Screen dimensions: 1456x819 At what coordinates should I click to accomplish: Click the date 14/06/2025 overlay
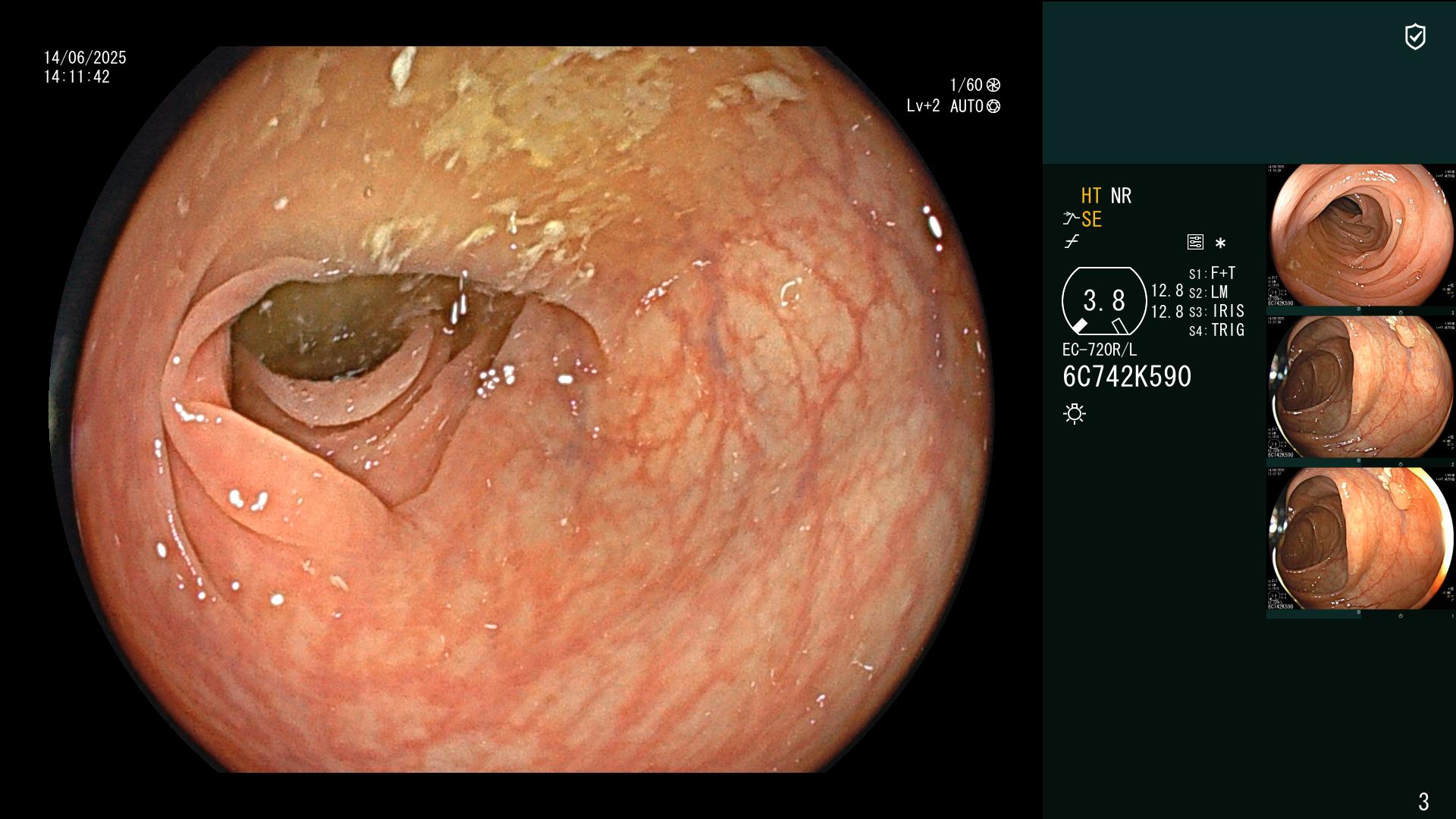coord(85,58)
